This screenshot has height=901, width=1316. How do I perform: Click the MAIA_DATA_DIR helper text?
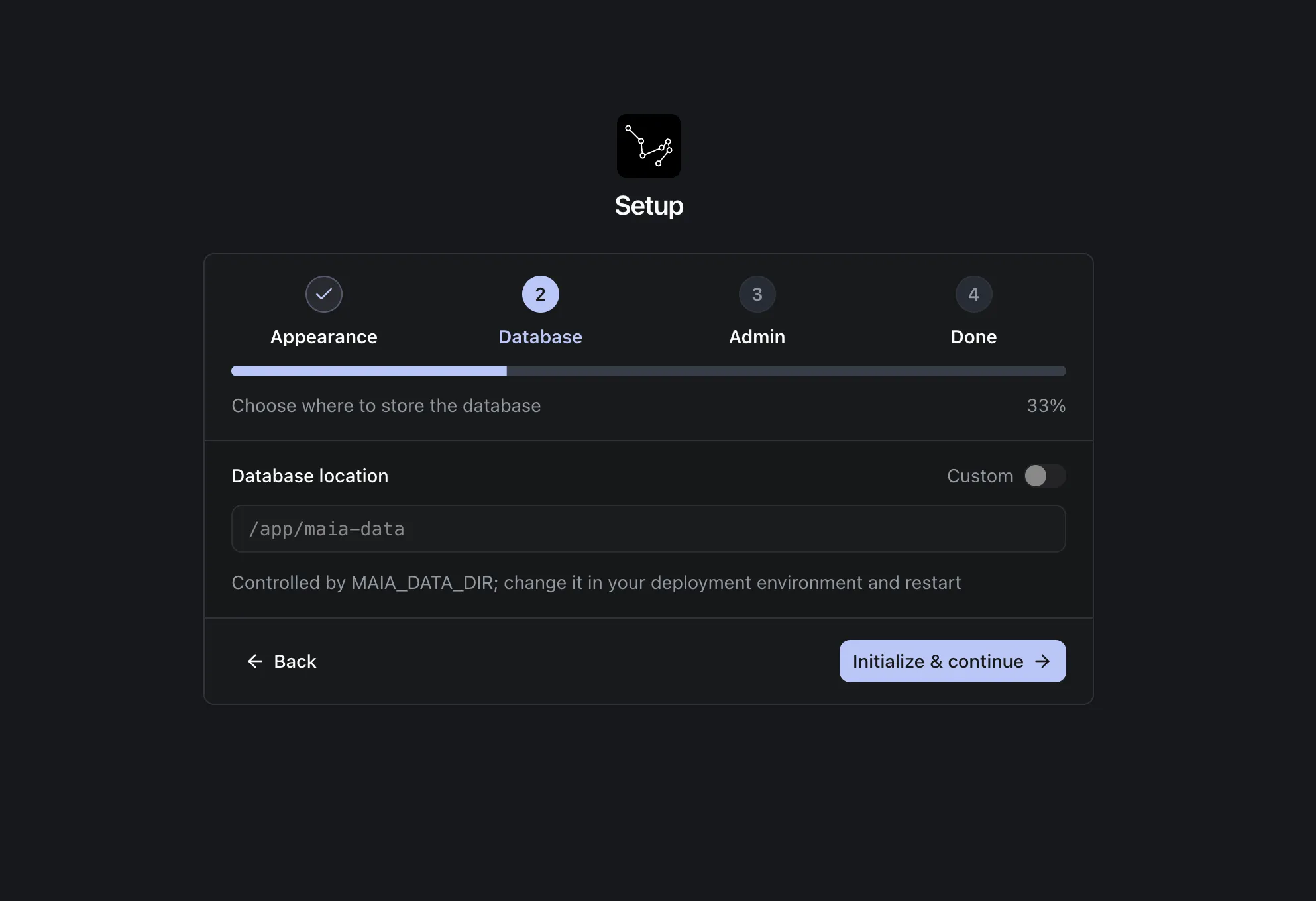click(596, 583)
